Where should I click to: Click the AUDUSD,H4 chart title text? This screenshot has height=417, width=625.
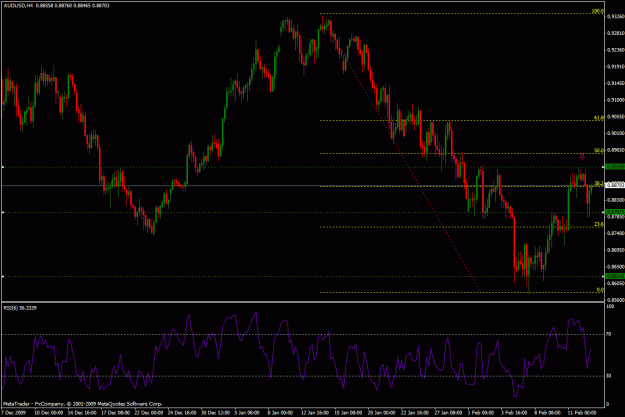[19, 6]
